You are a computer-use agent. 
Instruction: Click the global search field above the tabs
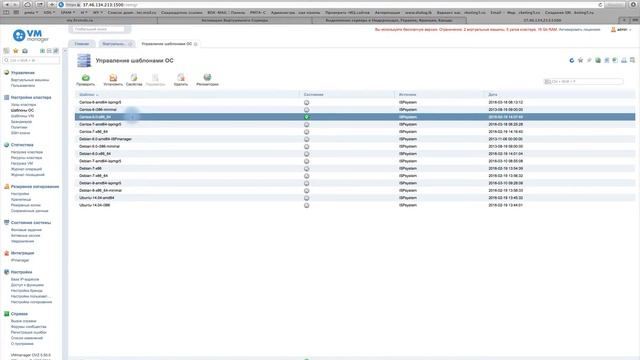99,29
